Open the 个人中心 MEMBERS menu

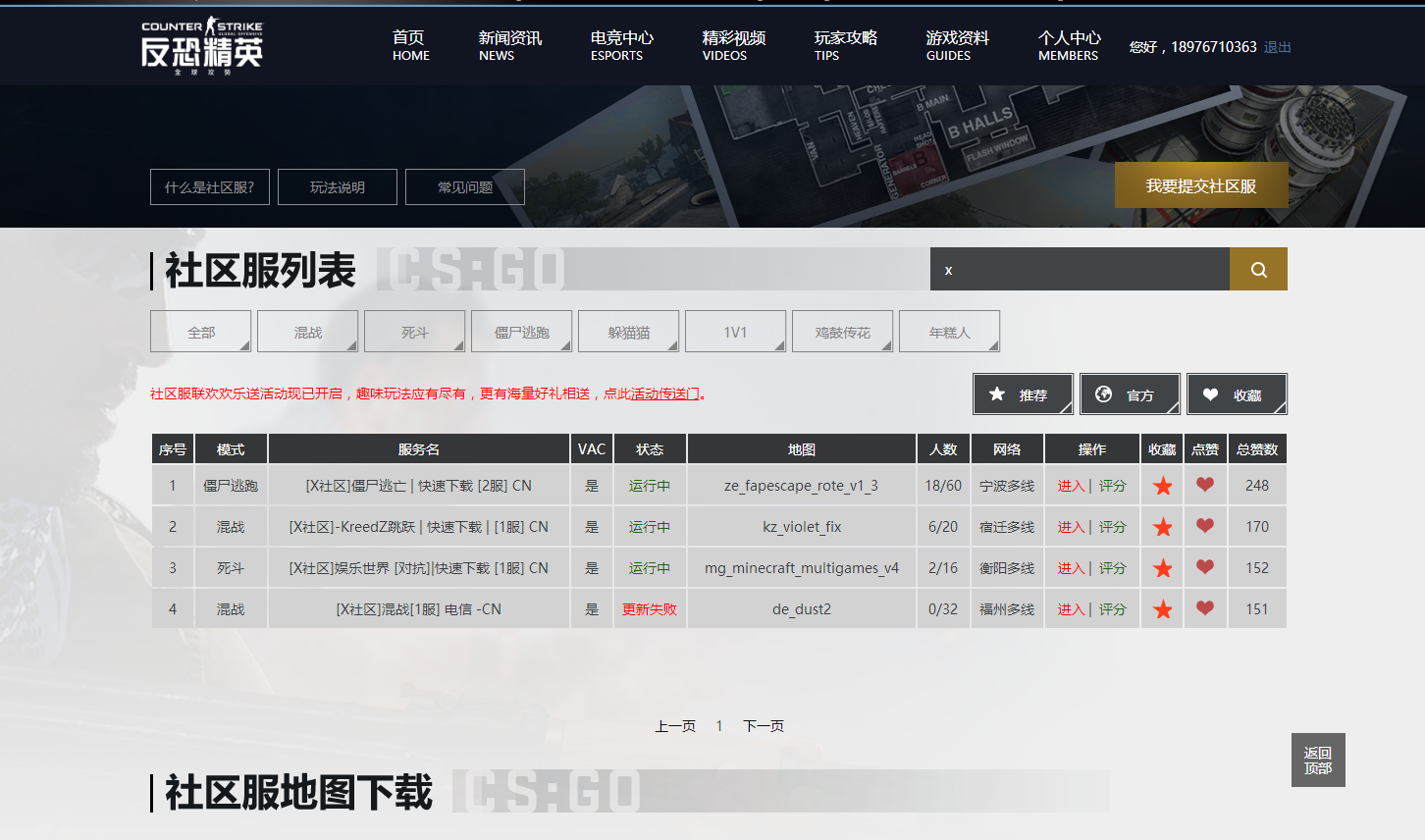pyautogui.click(x=1068, y=45)
